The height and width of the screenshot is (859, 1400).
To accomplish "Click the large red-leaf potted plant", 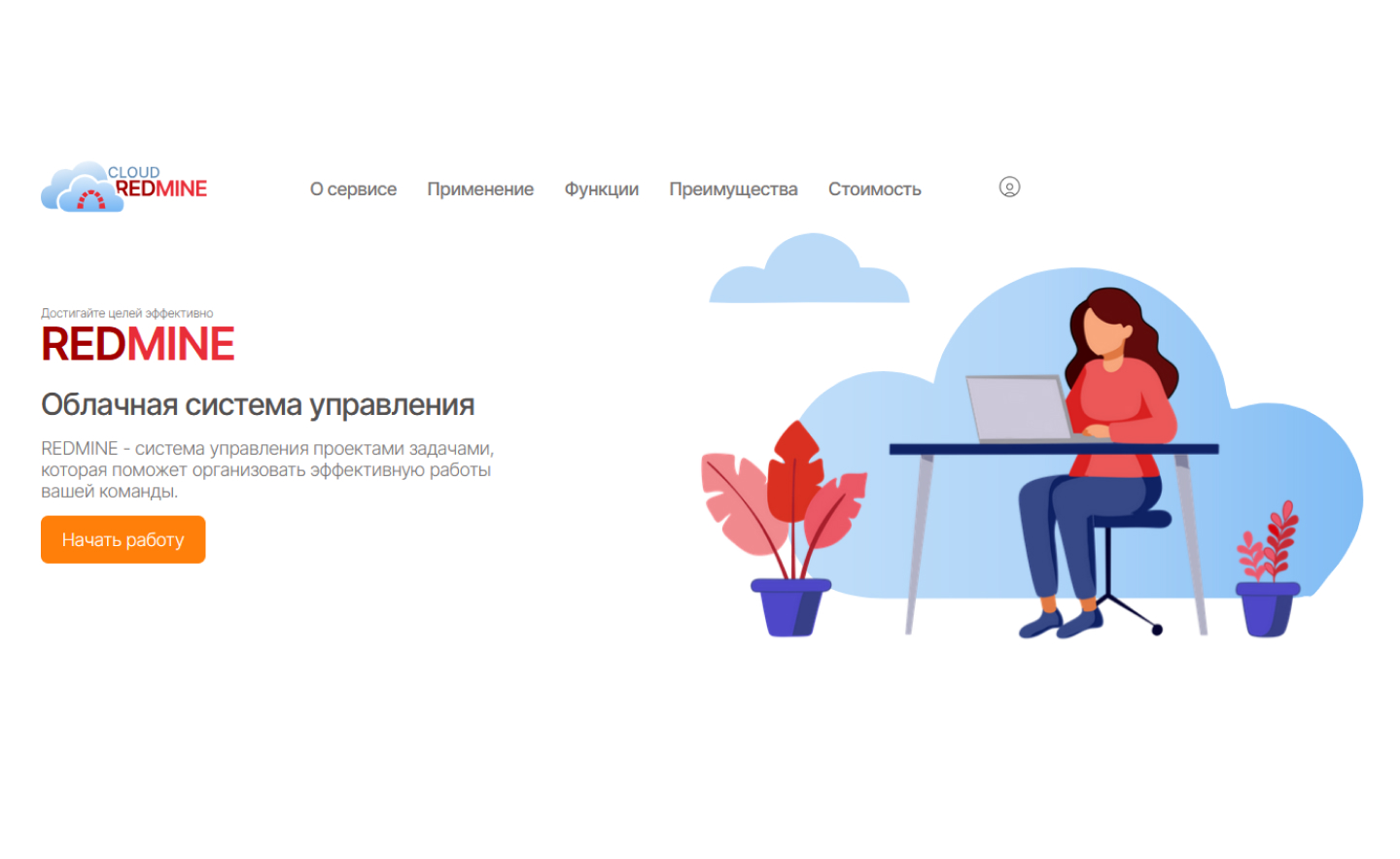I will (785, 530).
